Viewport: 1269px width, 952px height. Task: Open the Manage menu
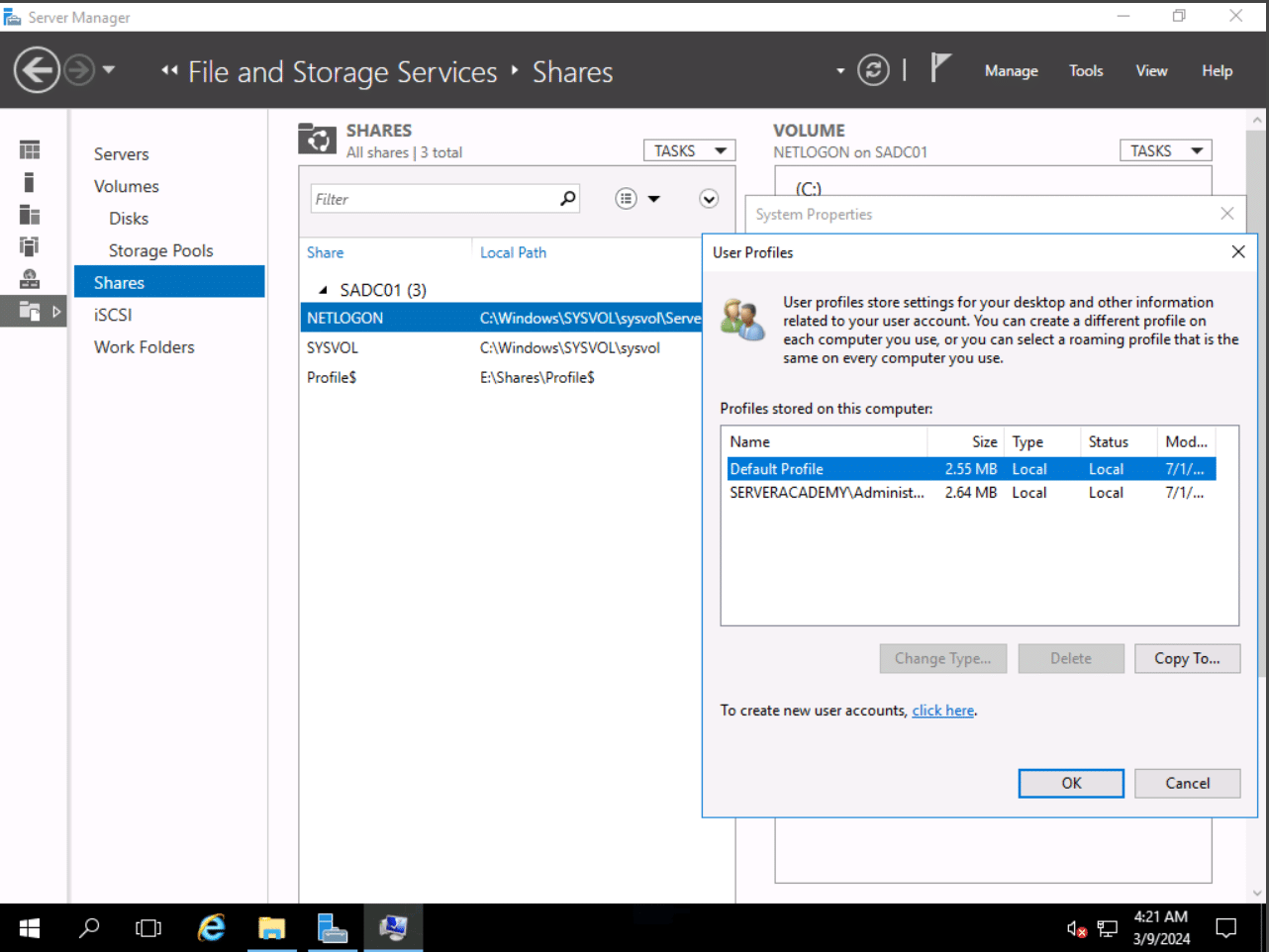coord(1011,71)
